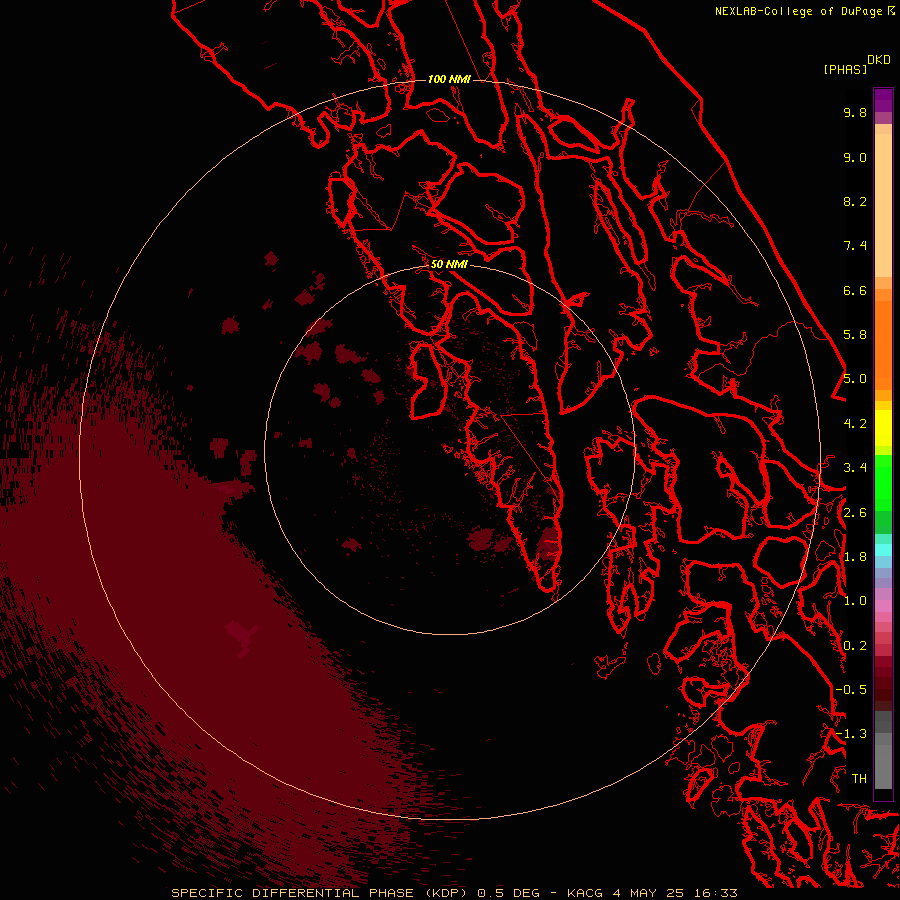The width and height of the screenshot is (900, 900).
Task: Click the 0.2 colorbar value
Action: 855,646
